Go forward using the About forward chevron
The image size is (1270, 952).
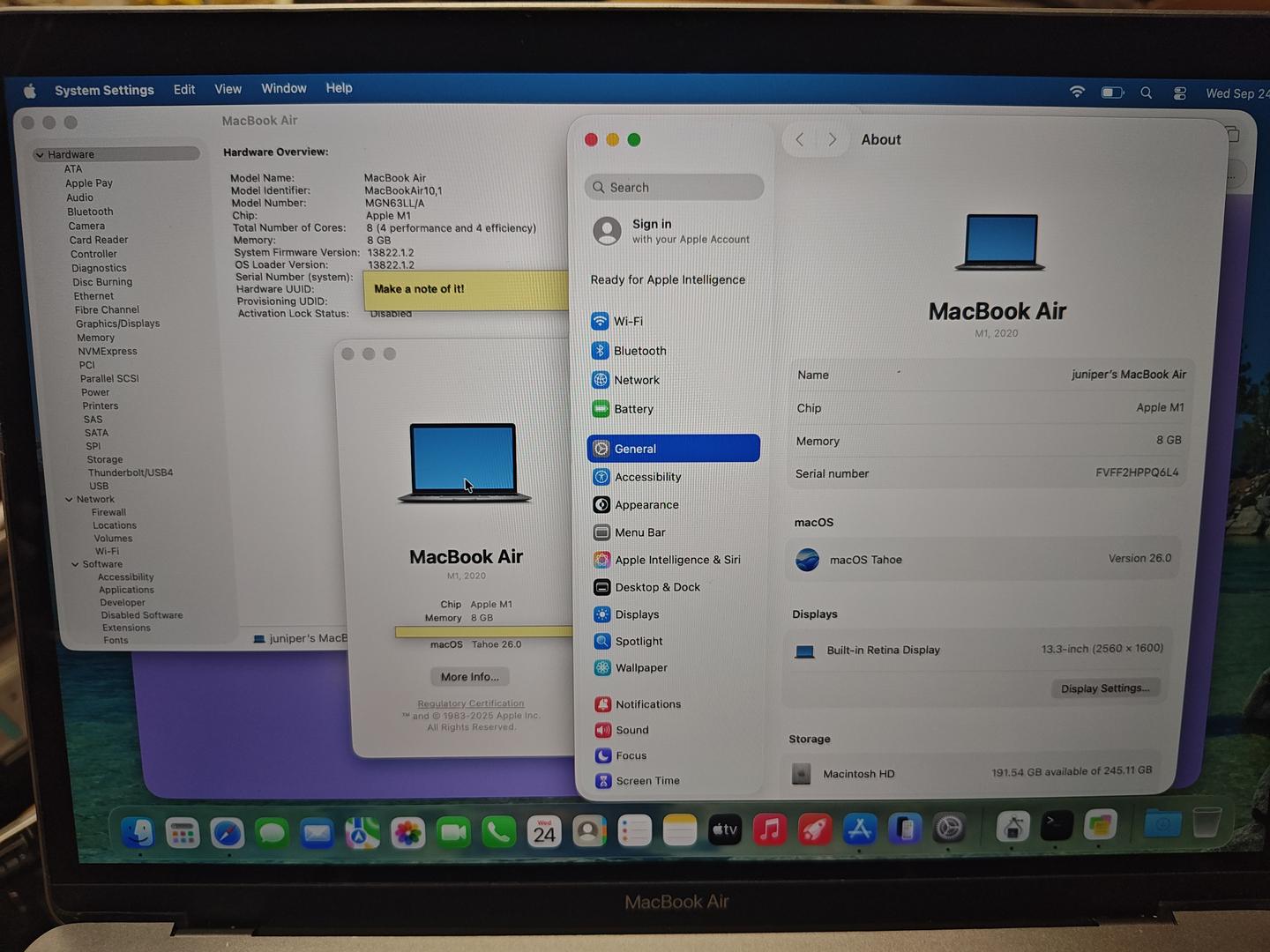click(x=832, y=139)
